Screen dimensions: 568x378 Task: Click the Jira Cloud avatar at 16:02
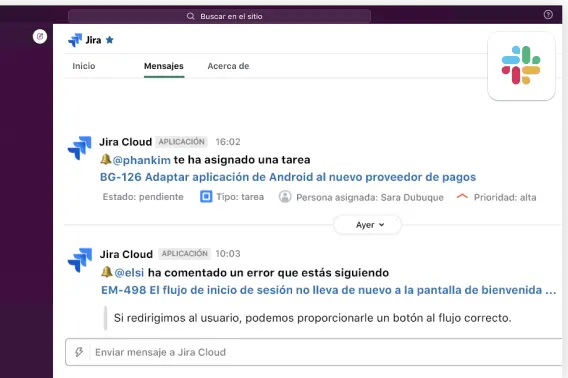click(x=80, y=148)
